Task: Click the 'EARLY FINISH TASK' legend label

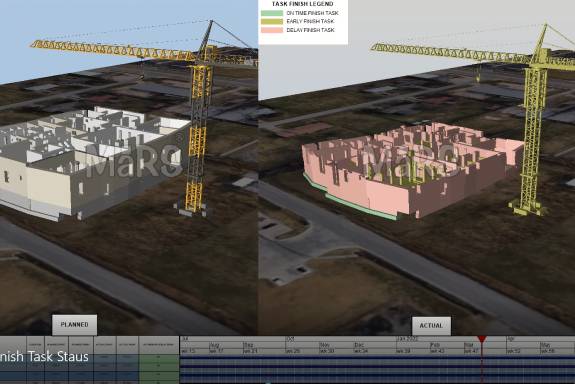Action: [x=310, y=21]
